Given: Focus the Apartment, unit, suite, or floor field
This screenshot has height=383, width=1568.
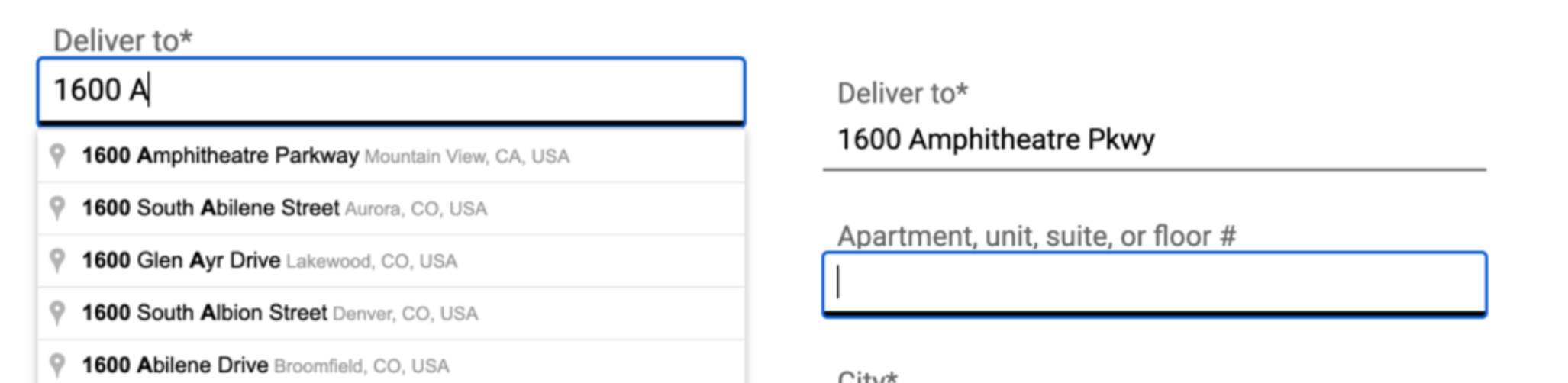Looking at the screenshot, I should coord(1154,283).
